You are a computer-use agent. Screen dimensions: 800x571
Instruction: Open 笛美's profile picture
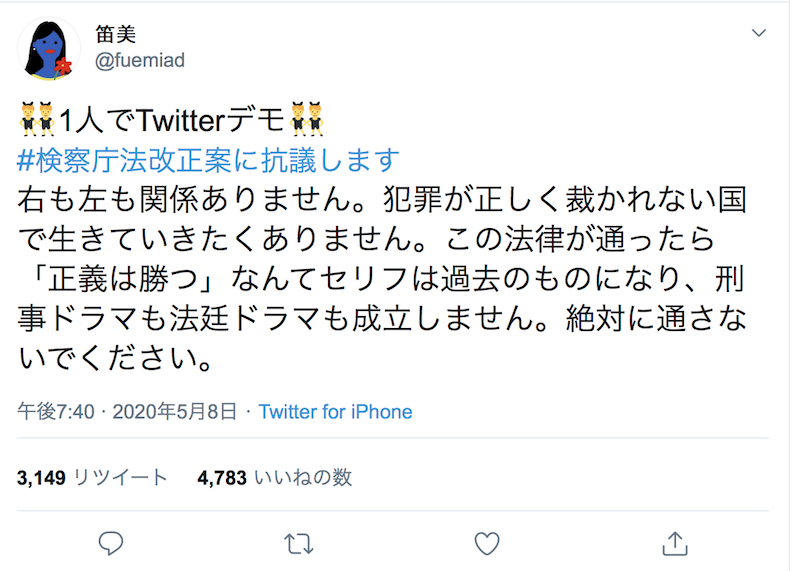tap(49, 50)
